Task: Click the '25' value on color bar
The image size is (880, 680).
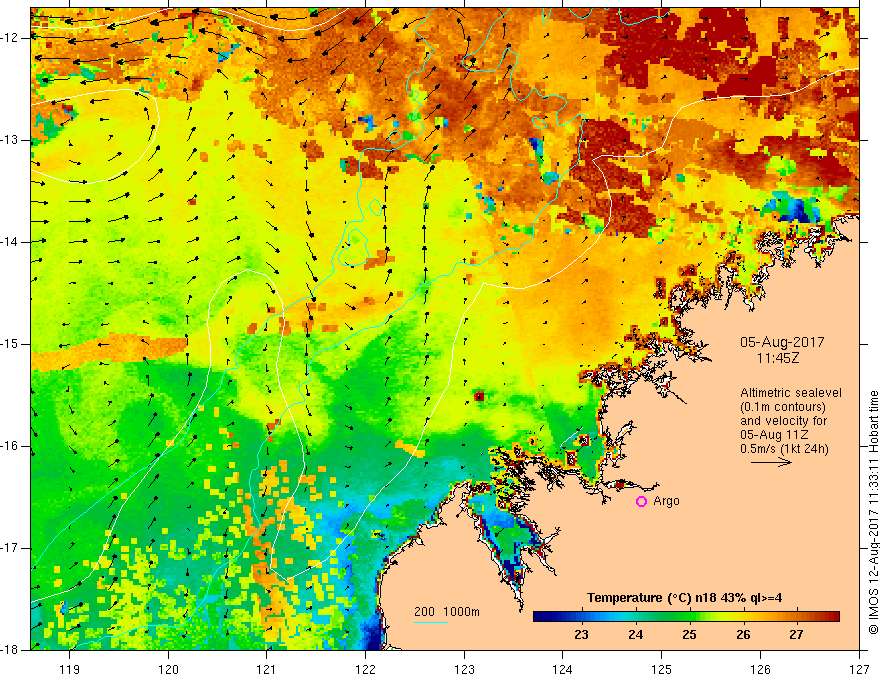Action: pyautogui.click(x=689, y=635)
